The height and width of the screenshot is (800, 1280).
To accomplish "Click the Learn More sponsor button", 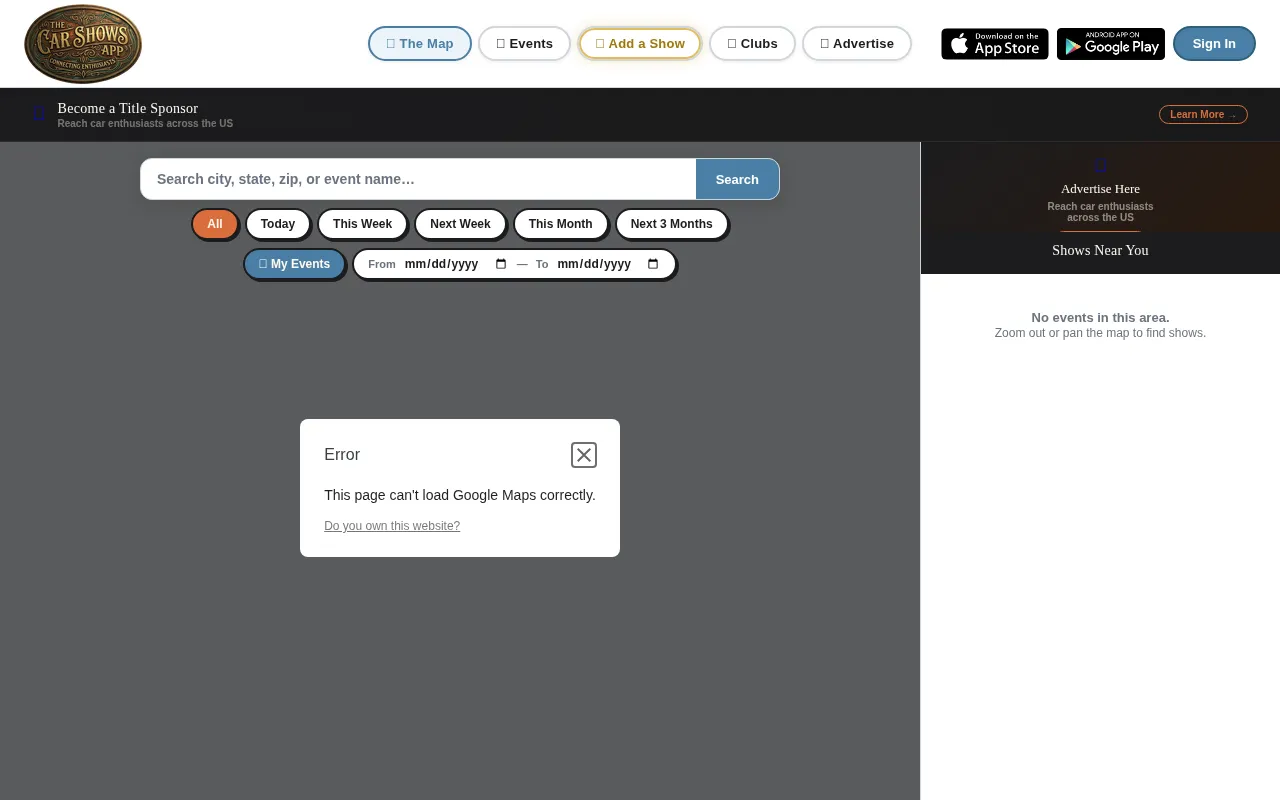I will coord(1203,114).
